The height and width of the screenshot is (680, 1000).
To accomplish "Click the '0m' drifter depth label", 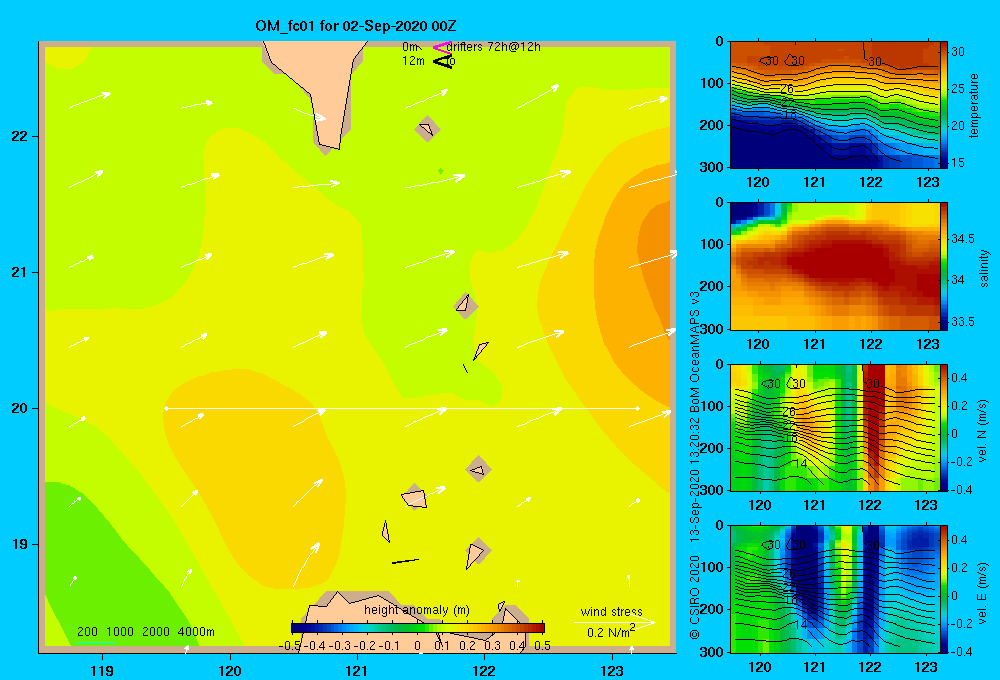I will (x=410, y=47).
